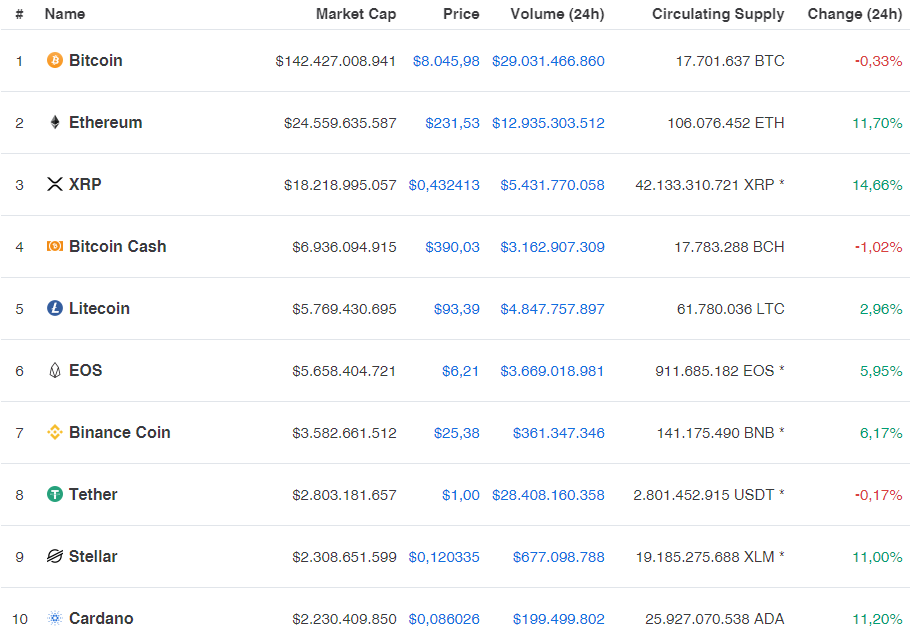Click Ethereum price $231,53

pyautogui.click(x=453, y=123)
